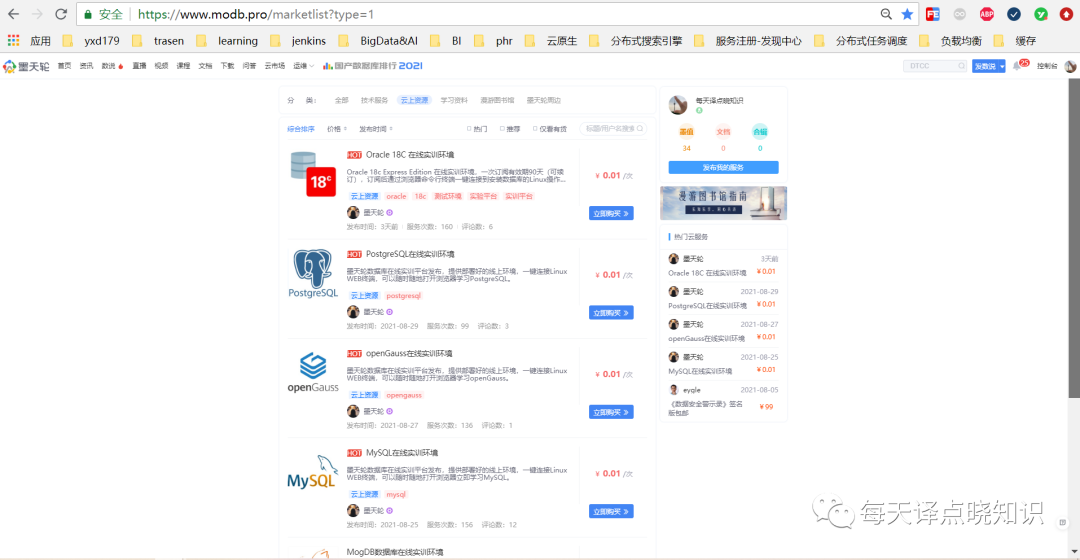
Task: Open the Chrome apps grid shortcut
Action: coord(13,41)
